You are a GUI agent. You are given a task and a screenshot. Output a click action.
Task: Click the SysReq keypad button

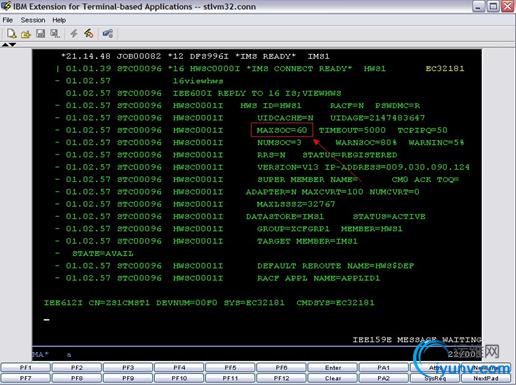435,378
